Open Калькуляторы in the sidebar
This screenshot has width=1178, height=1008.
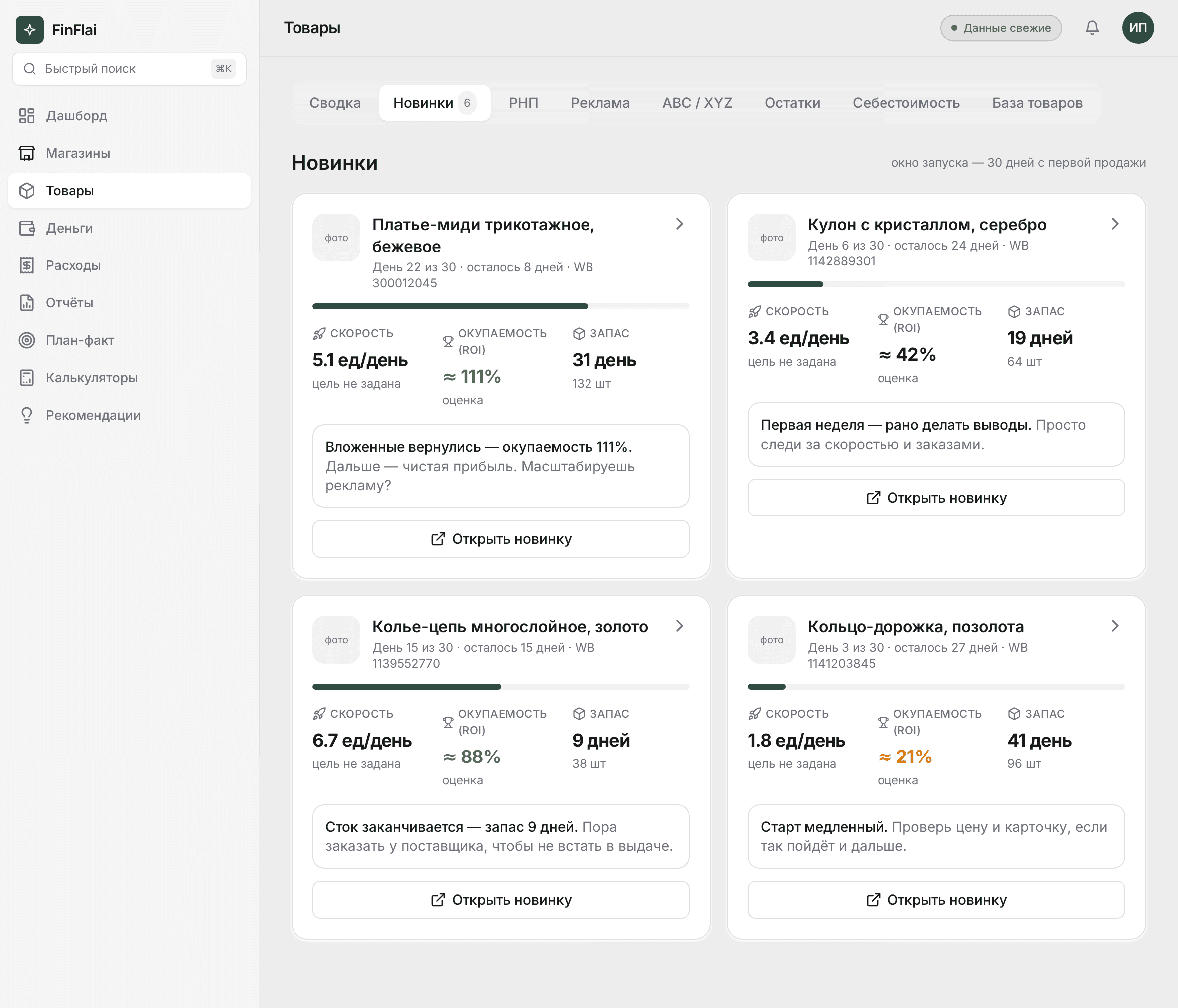click(x=129, y=378)
